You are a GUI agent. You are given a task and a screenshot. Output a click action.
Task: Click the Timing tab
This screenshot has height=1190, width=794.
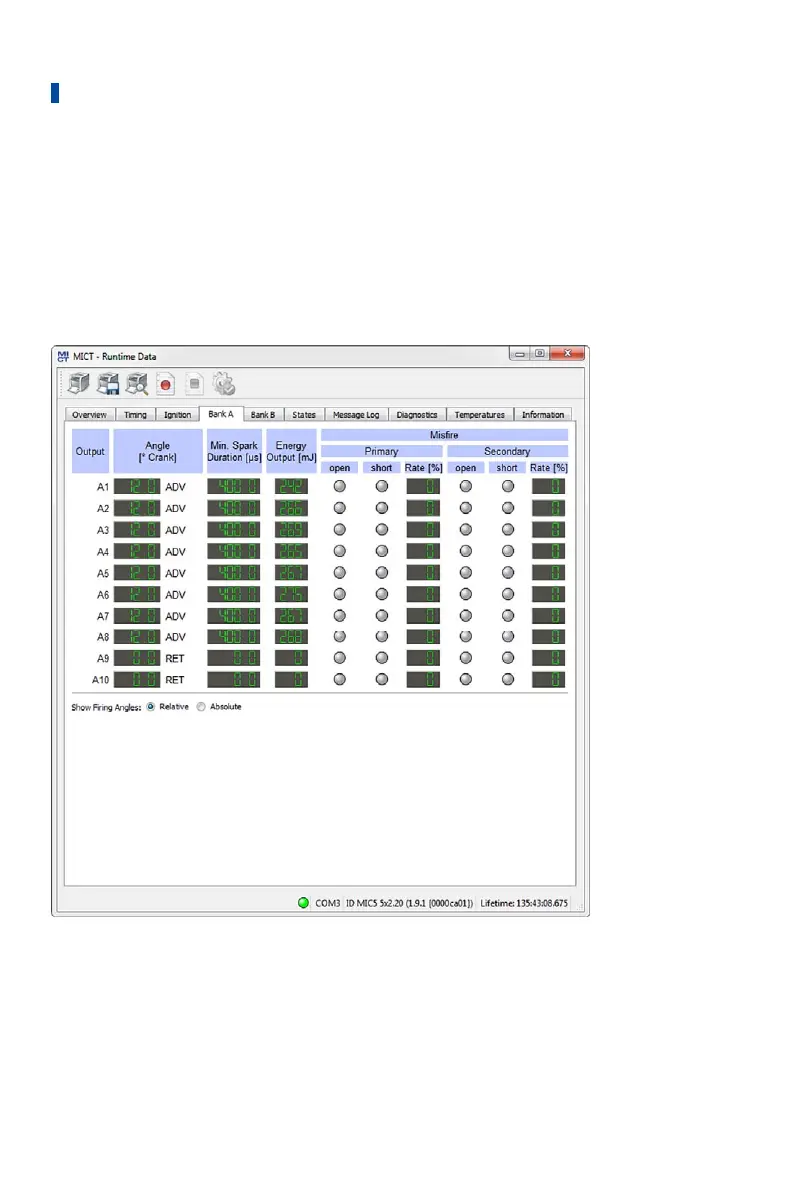click(134, 415)
